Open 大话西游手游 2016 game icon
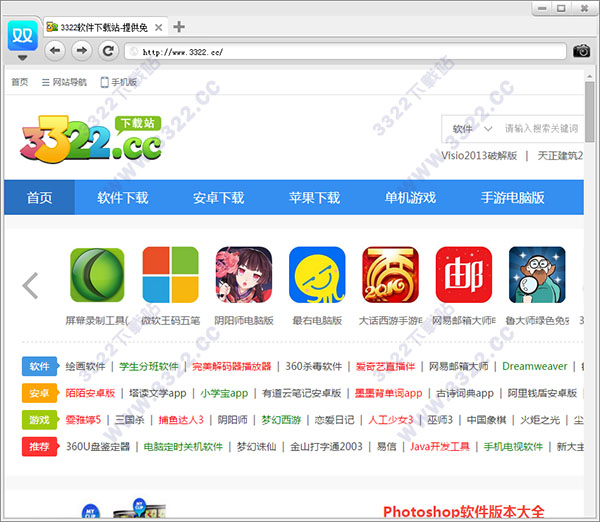 [x=390, y=275]
